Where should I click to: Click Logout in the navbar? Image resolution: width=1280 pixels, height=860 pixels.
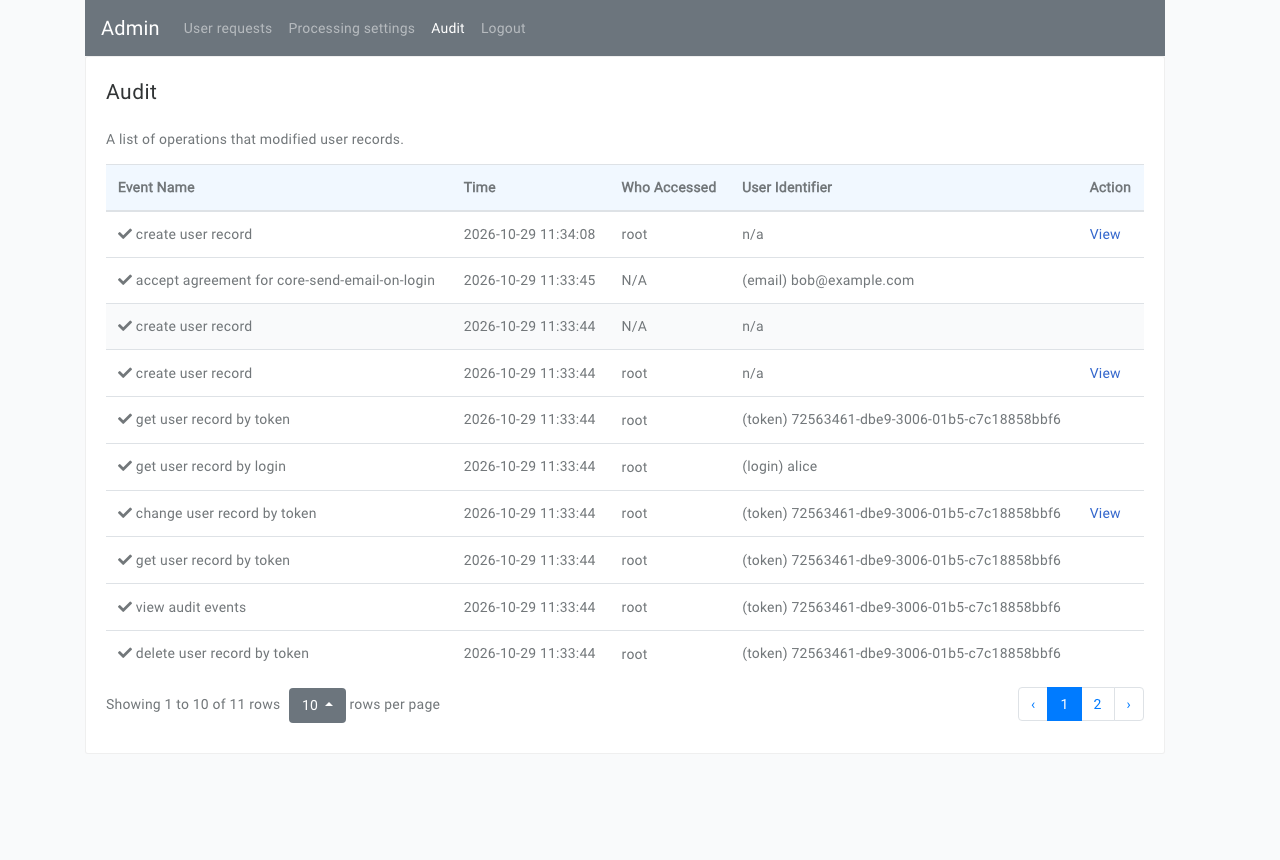point(503,28)
